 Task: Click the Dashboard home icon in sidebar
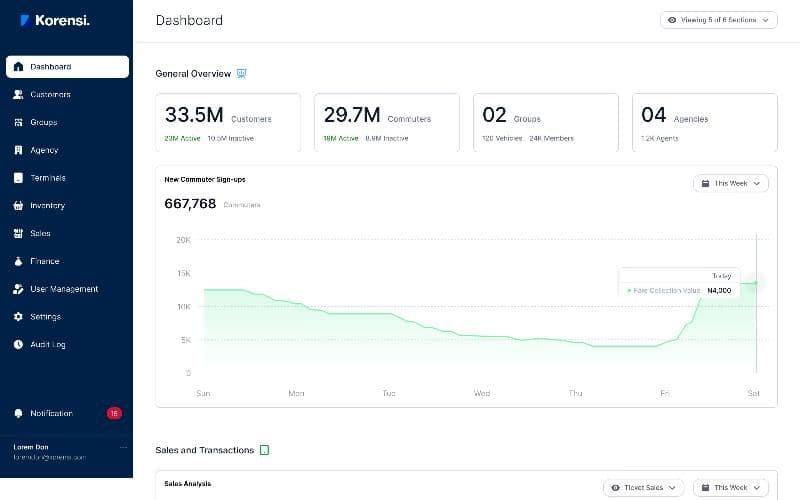pos(18,67)
